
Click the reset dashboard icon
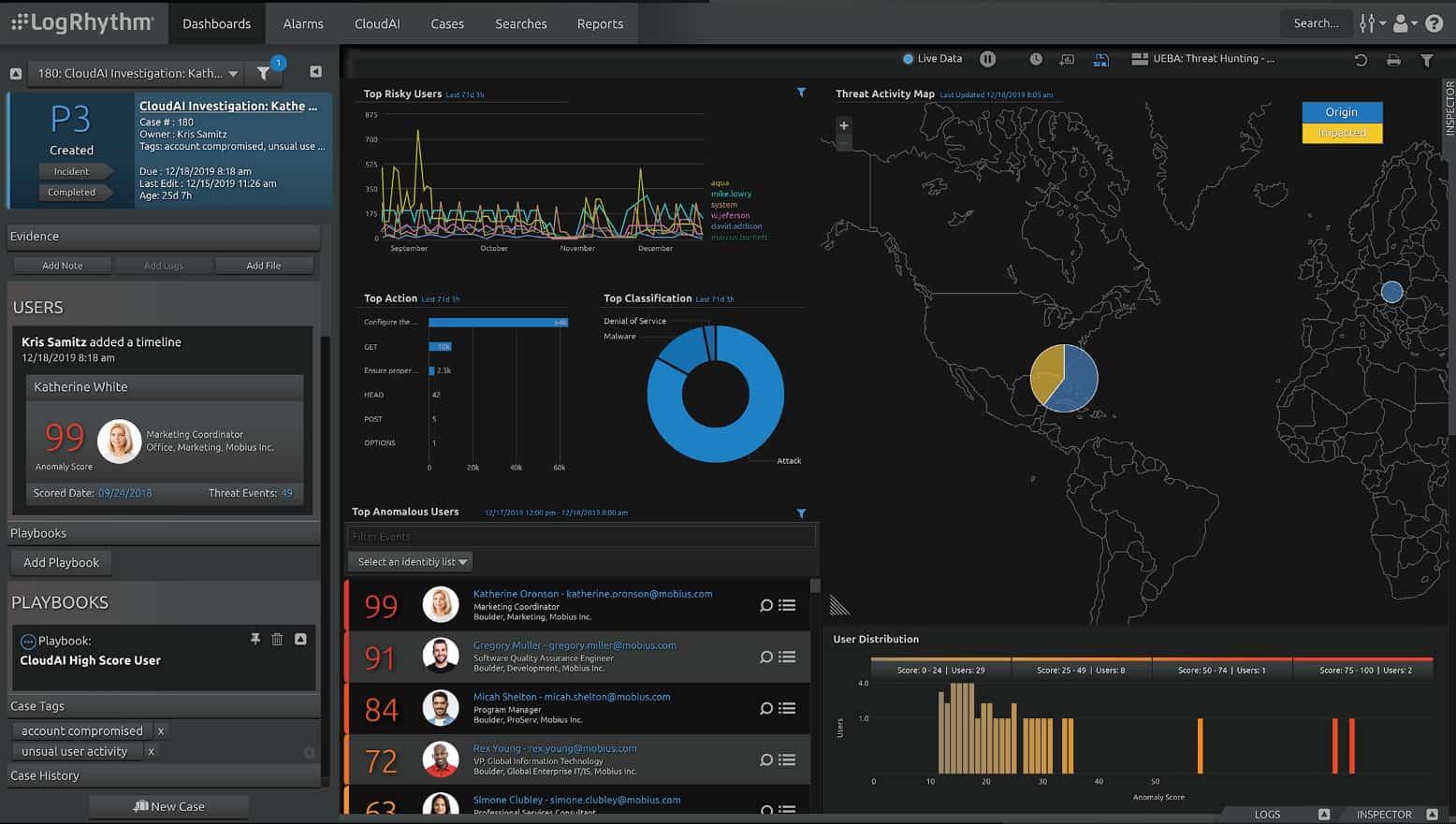point(1361,58)
